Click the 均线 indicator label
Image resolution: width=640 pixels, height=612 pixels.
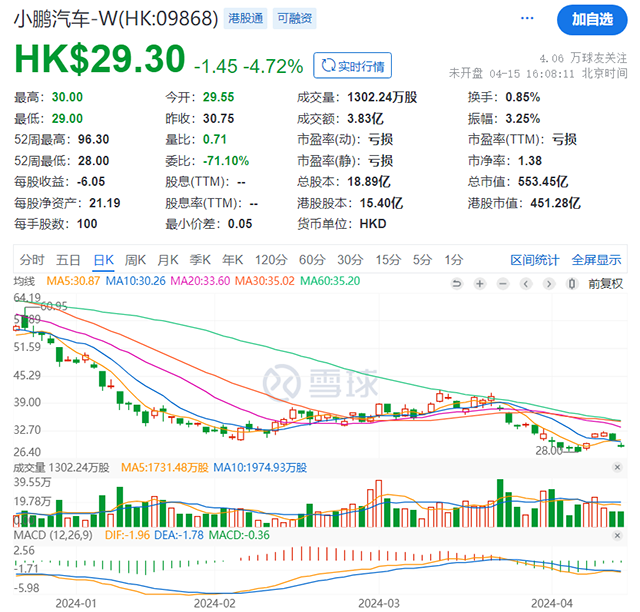point(24,281)
